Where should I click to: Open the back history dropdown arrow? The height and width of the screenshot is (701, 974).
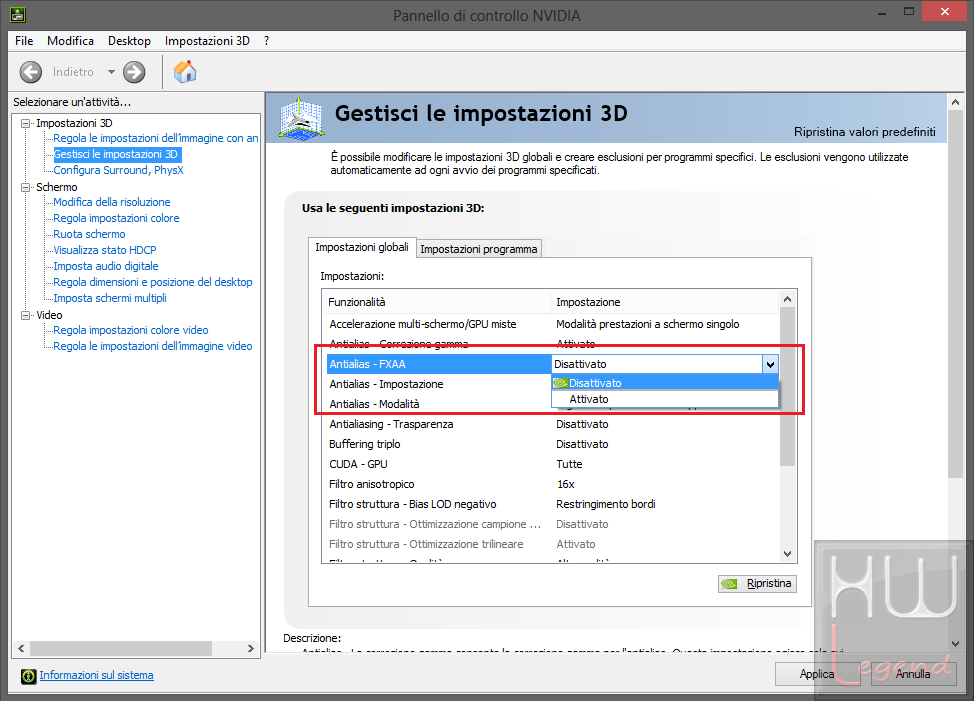[111, 72]
